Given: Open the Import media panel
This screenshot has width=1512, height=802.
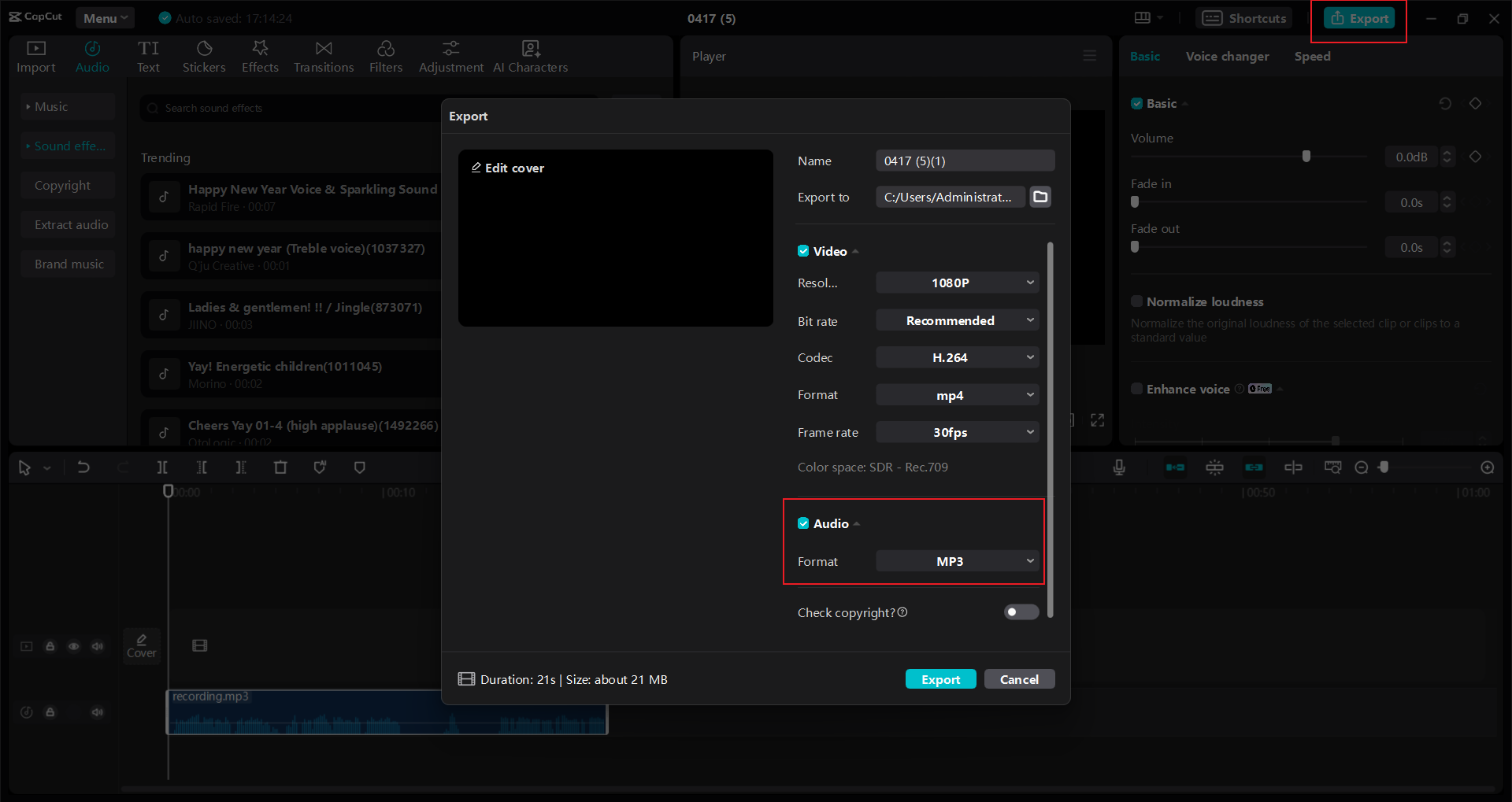Looking at the screenshot, I should (x=36, y=57).
